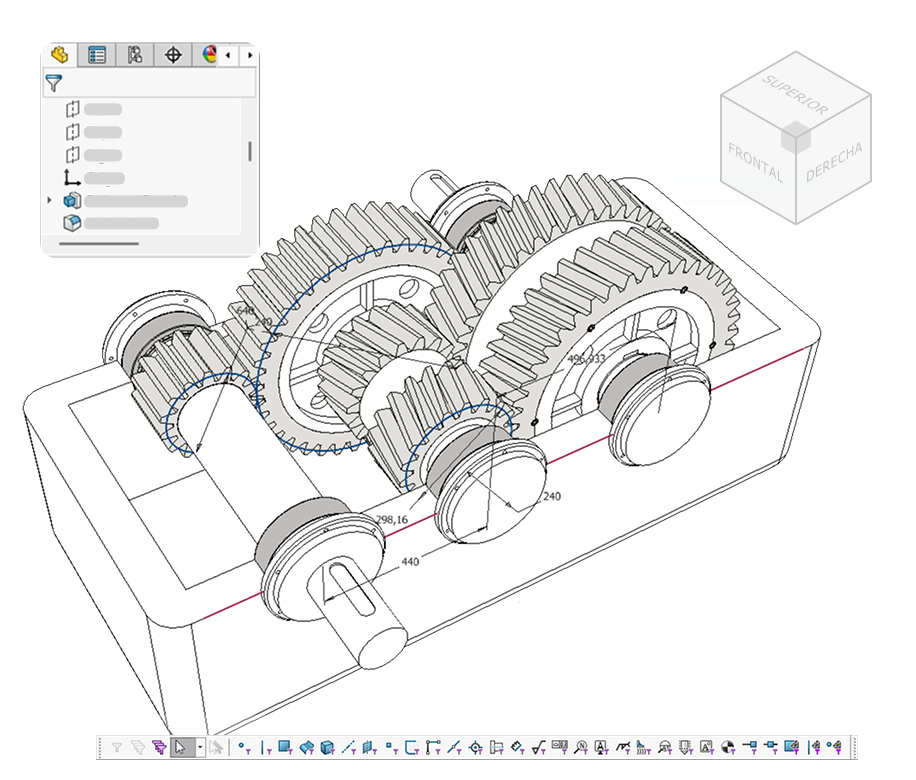Open the DisplayManager color sphere tab
916x780 pixels.
point(209,55)
